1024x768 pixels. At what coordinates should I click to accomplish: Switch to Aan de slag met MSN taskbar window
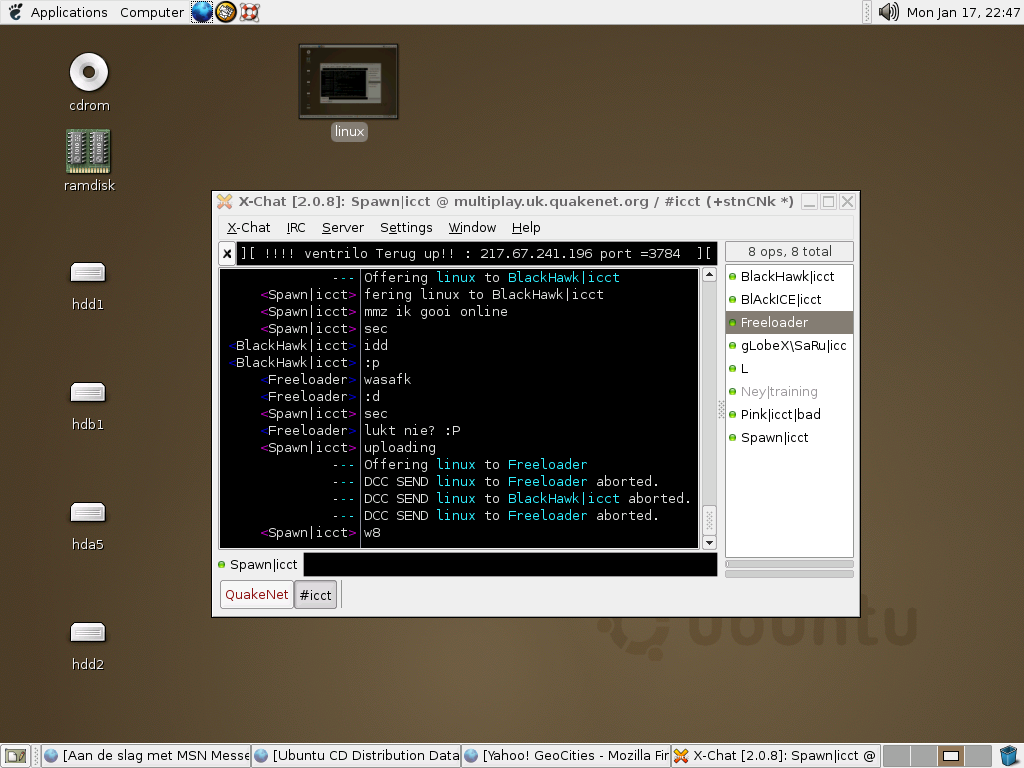[x=146, y=756]
